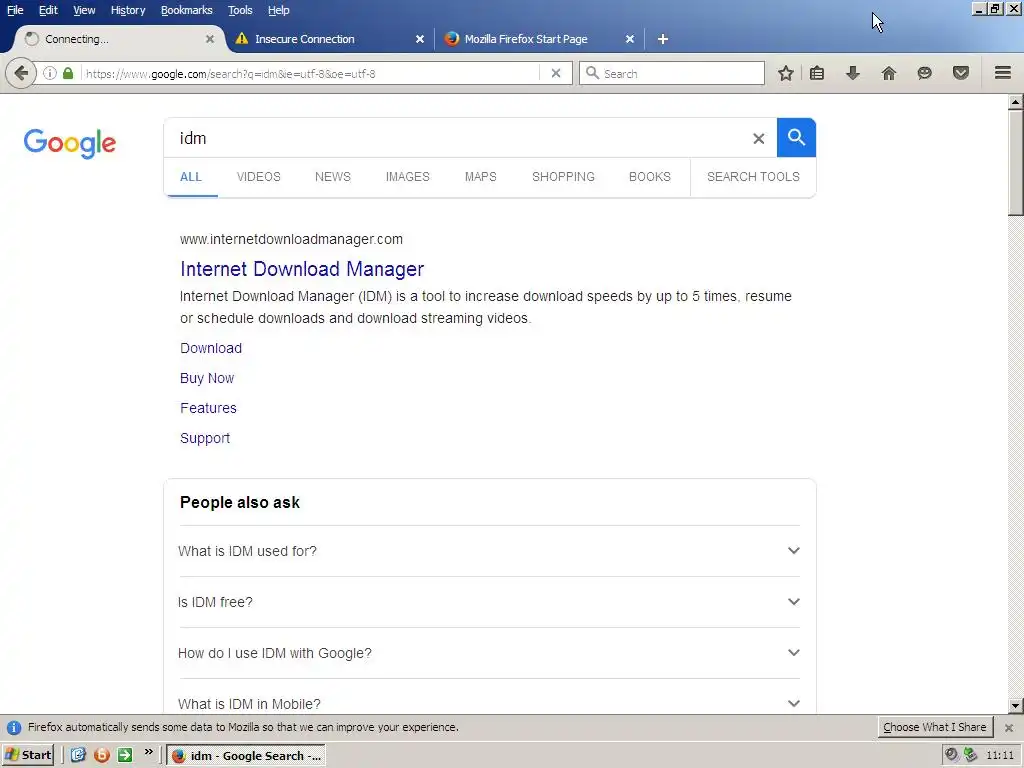Viewport: 1024px width, 768px height.
Task: Switch to BOOKS search results
Action: 650,177
